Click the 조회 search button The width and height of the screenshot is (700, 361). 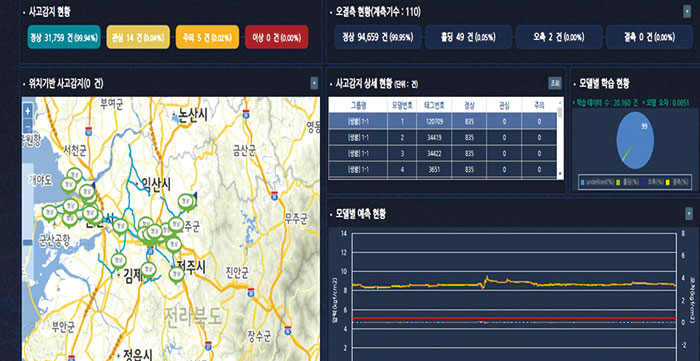[555, 83]
